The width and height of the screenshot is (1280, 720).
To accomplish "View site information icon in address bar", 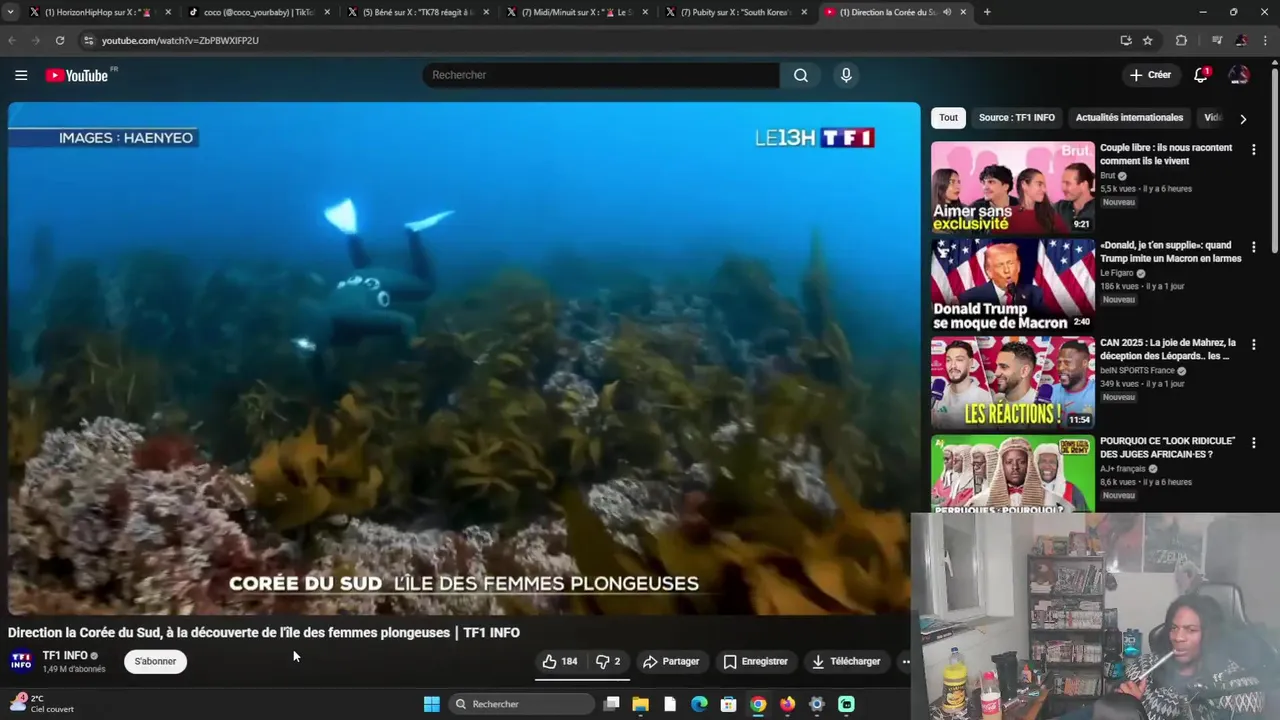I will [x=88, y=40].
